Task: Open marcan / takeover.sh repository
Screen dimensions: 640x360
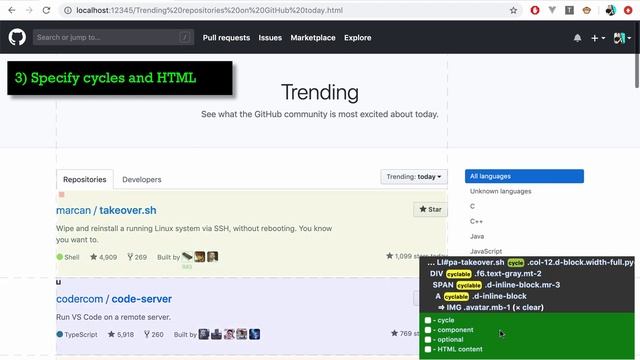Action: (x=106, y=210)
